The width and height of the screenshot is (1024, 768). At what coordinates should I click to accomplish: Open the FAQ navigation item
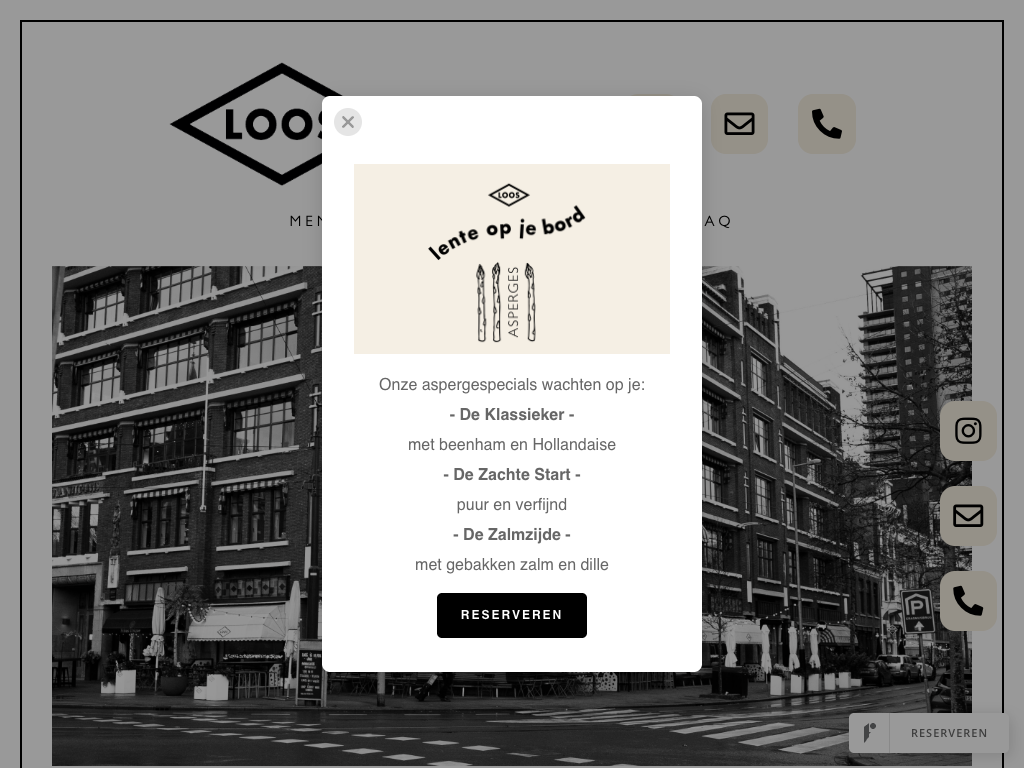coord(717,221)
